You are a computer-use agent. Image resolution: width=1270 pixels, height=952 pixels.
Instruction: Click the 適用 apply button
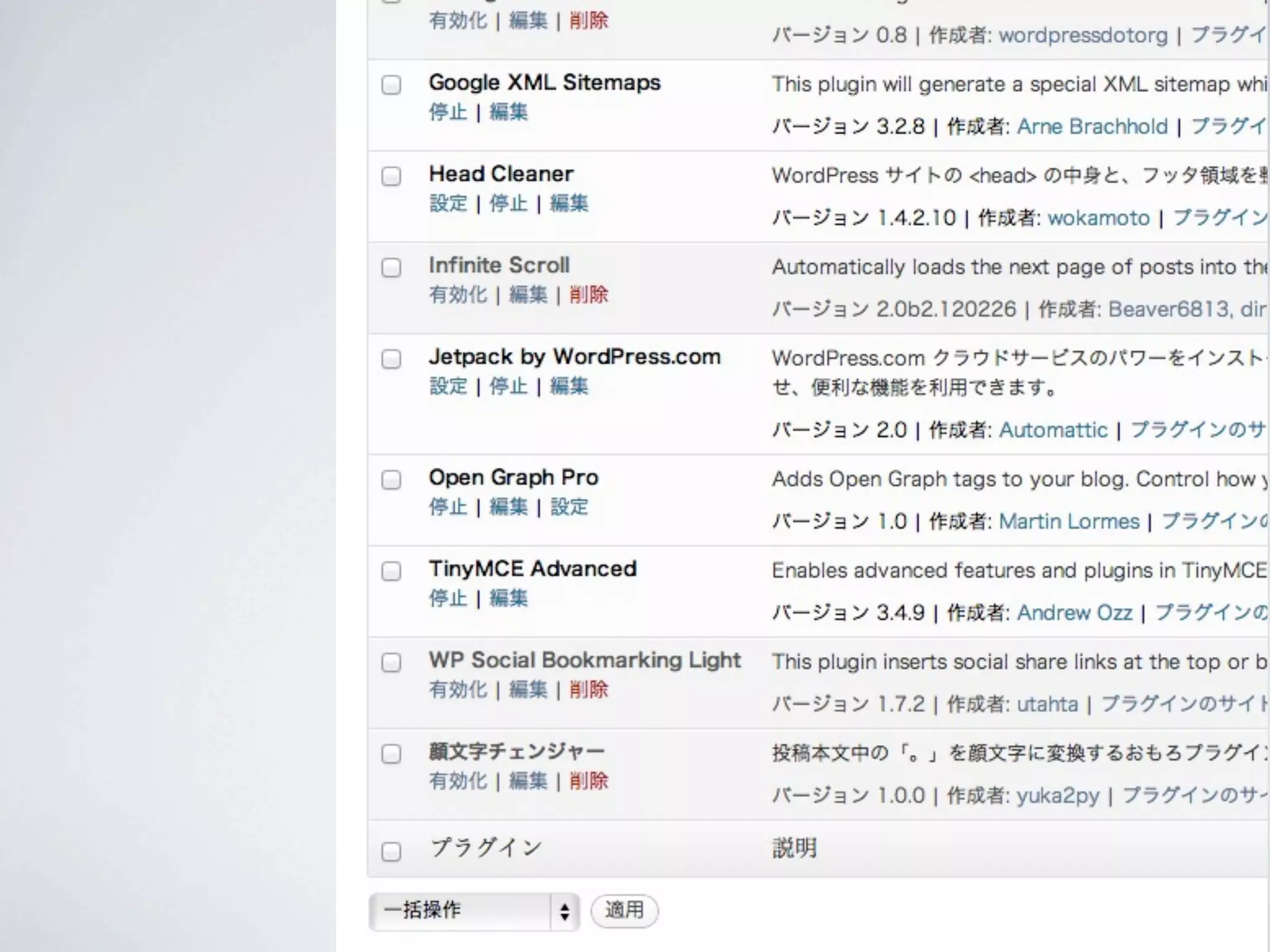(x=624, y=911)
